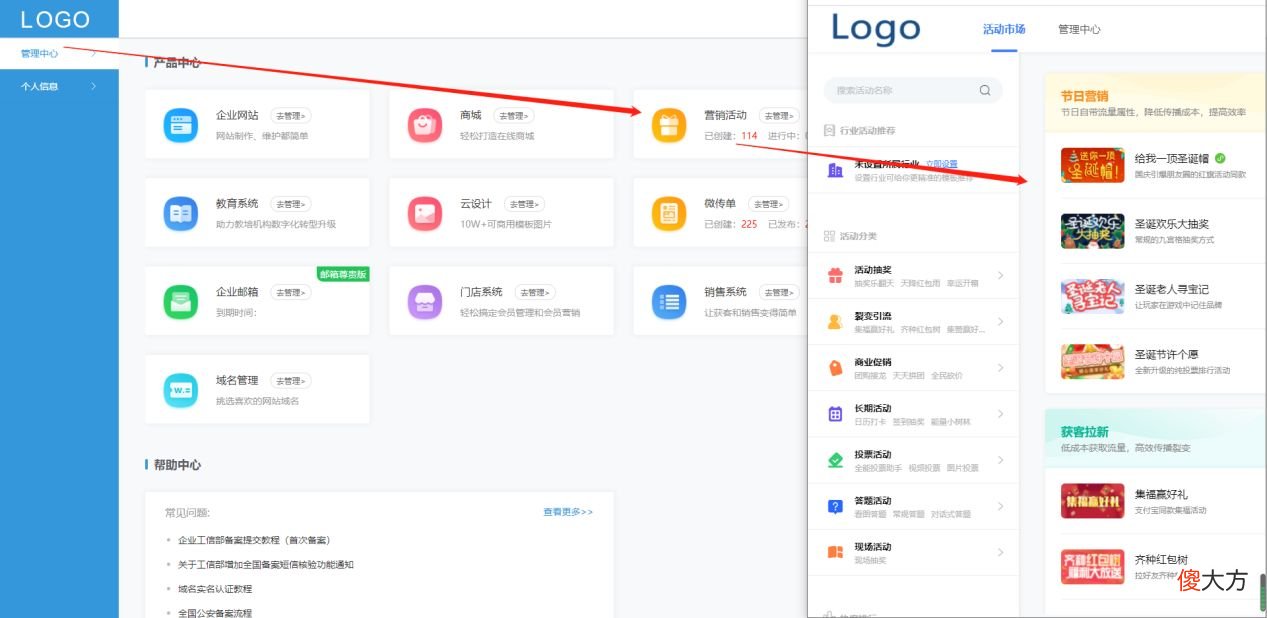
Task: Click the 立即设置 industry link
Action: point(941,164)
